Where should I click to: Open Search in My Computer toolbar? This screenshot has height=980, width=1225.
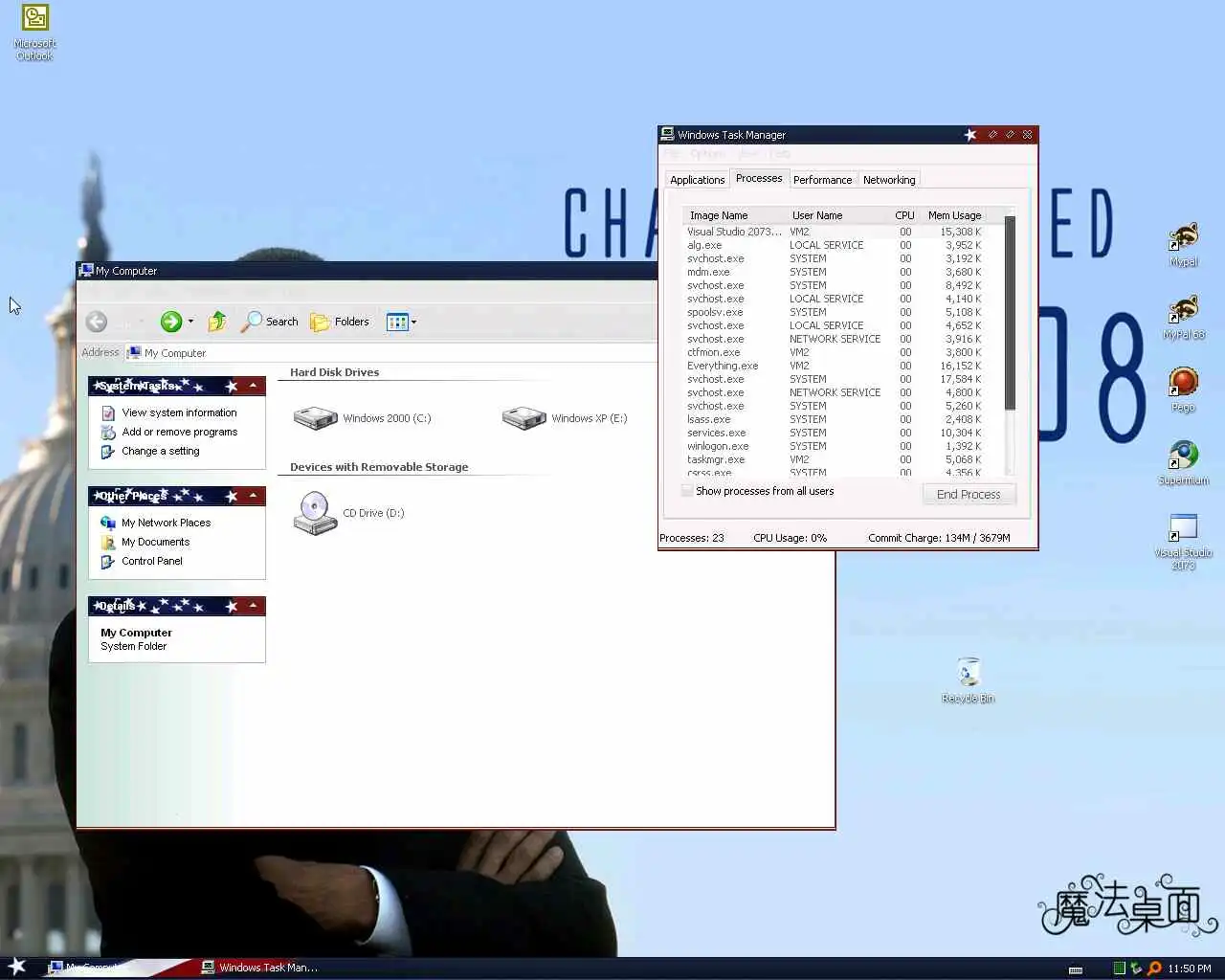coord(270,322)
